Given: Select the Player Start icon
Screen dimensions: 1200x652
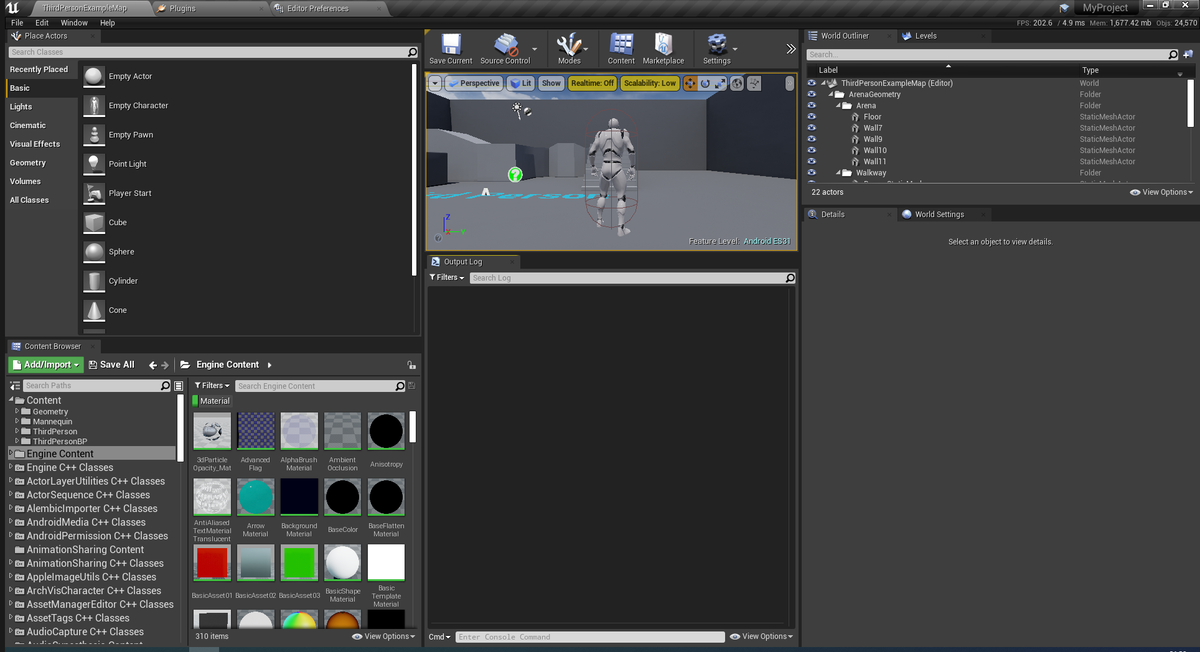Looking at the screenshot, I should [x=94, y=193].
